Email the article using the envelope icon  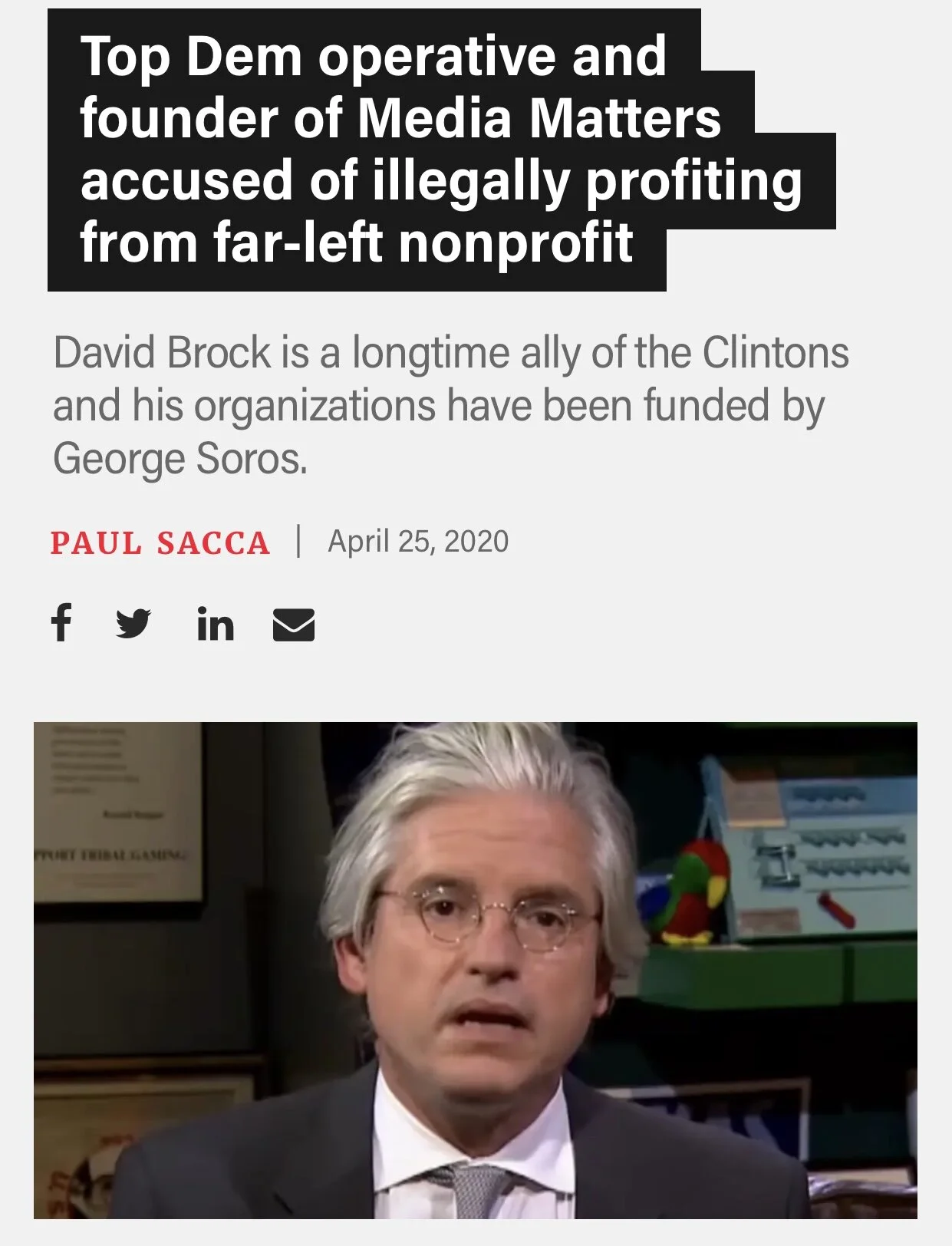pyautogui.click(x=294, y=625)
